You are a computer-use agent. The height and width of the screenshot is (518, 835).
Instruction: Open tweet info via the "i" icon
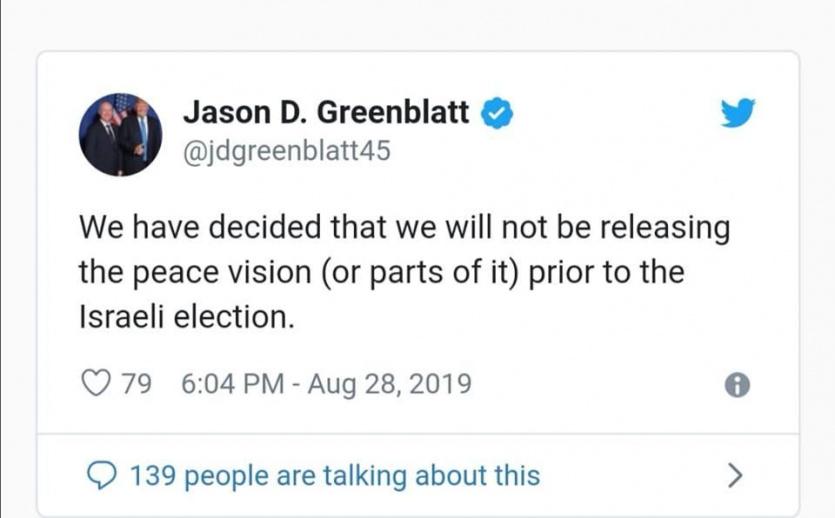[x=736, y=385]
